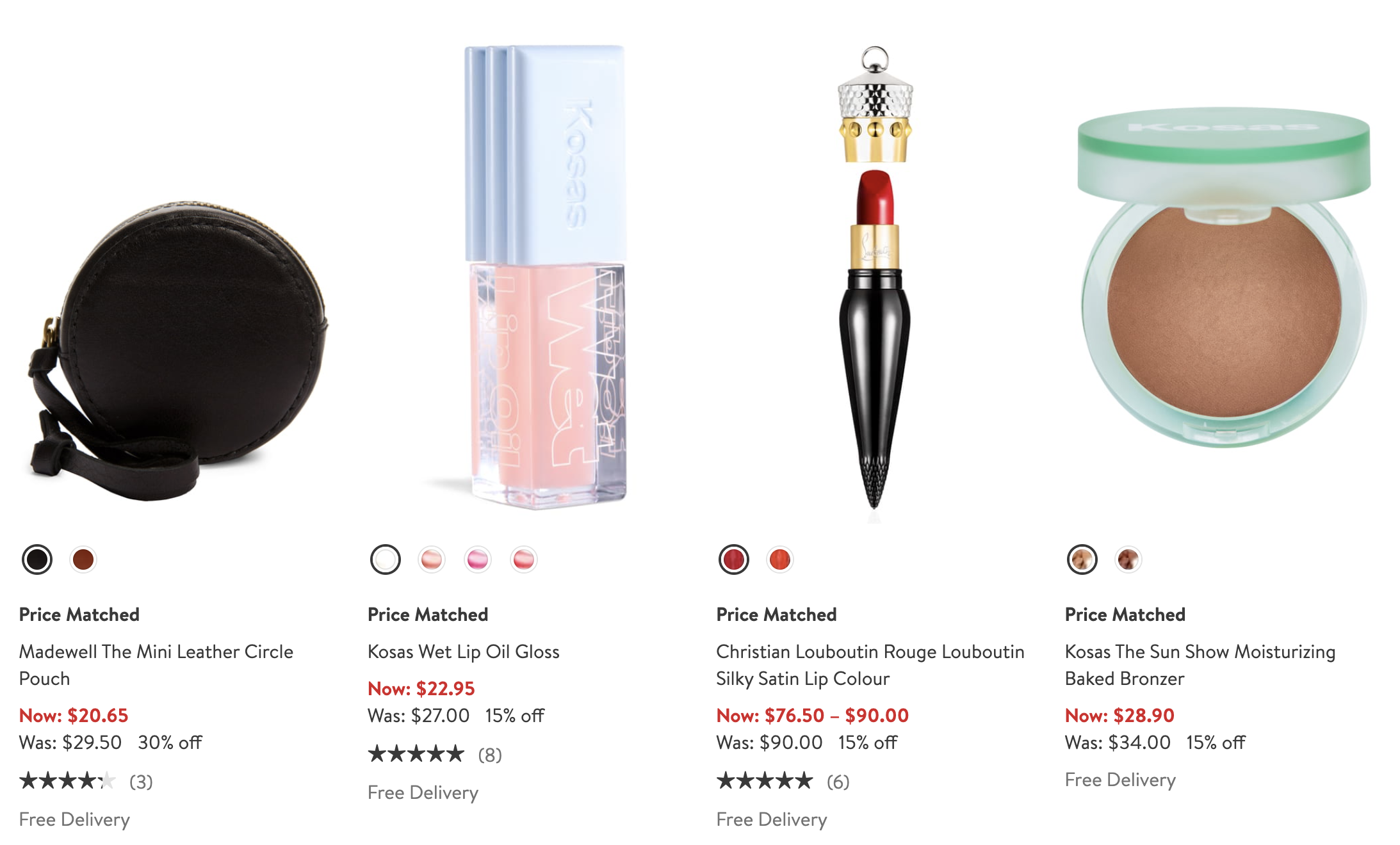Select the fourth coral-pink Kosas gloss swatch

click(x=524, y=559)
